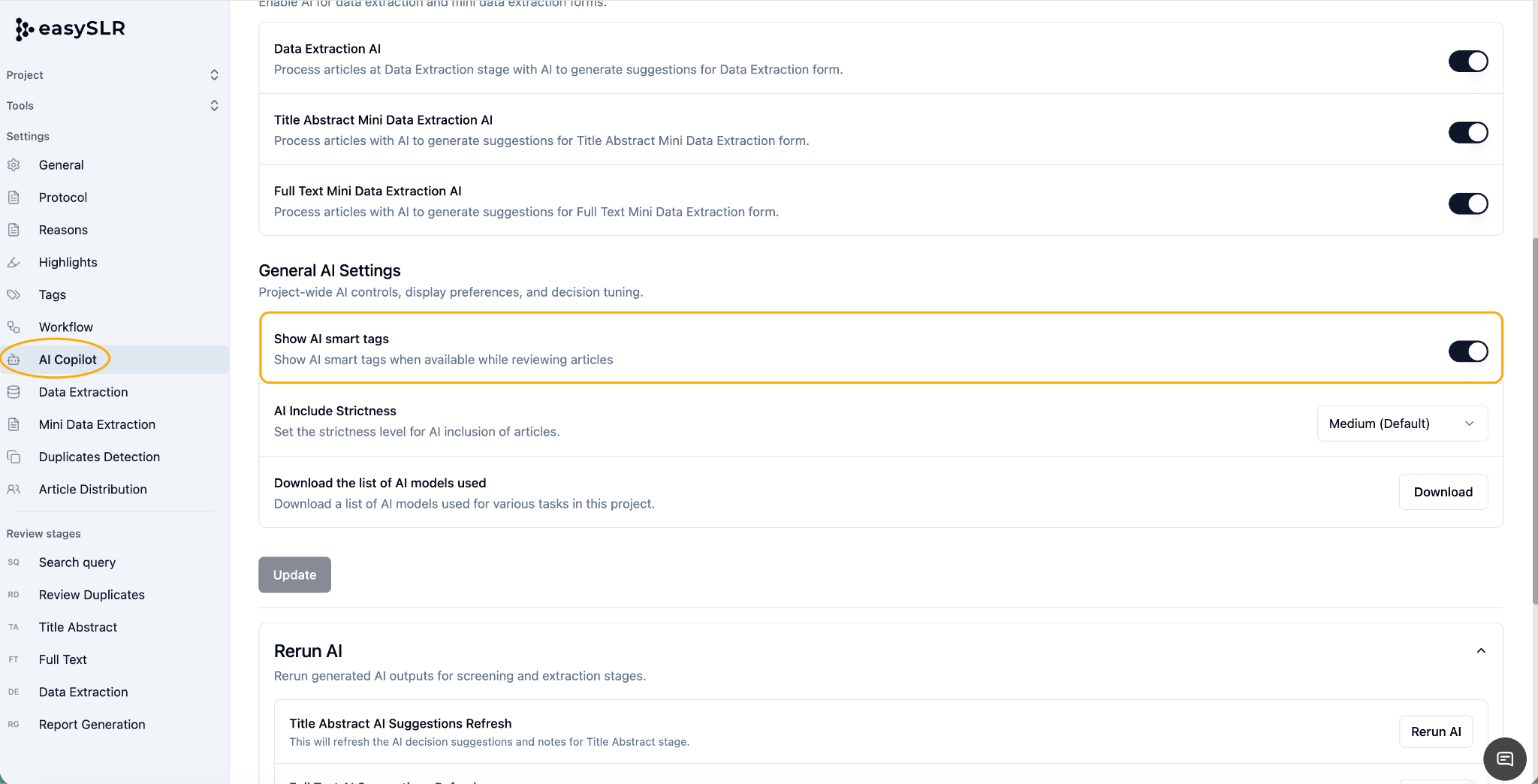1538x784 pixels.
Task: Click the Highlights marker icon
Action: (14, 262)
